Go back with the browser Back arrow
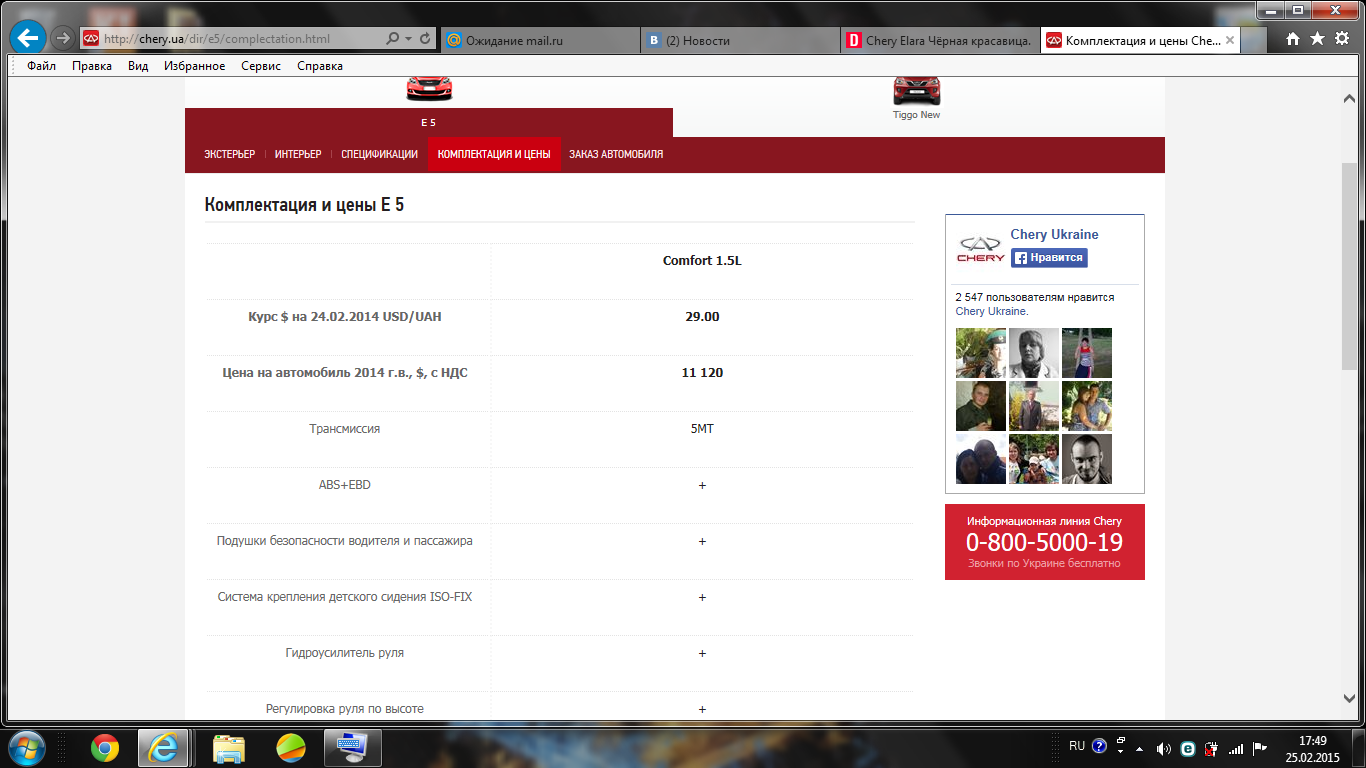This screenshot has height=768, width=1366. coord(29,39)
